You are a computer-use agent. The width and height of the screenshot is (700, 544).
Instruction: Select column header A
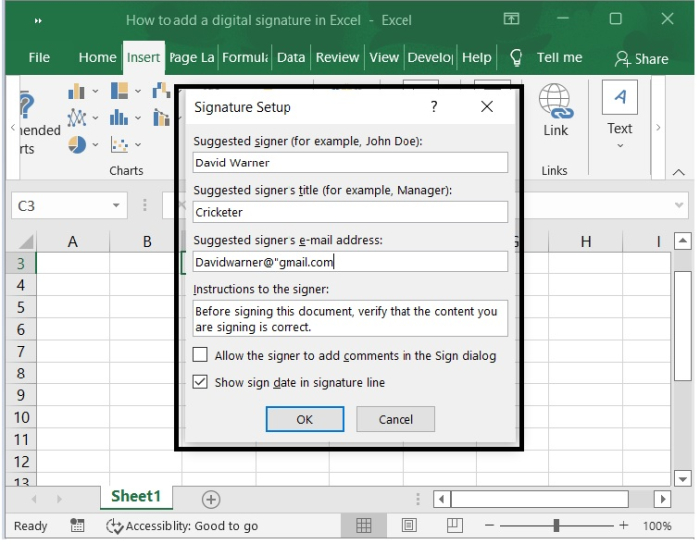[73, 241]
